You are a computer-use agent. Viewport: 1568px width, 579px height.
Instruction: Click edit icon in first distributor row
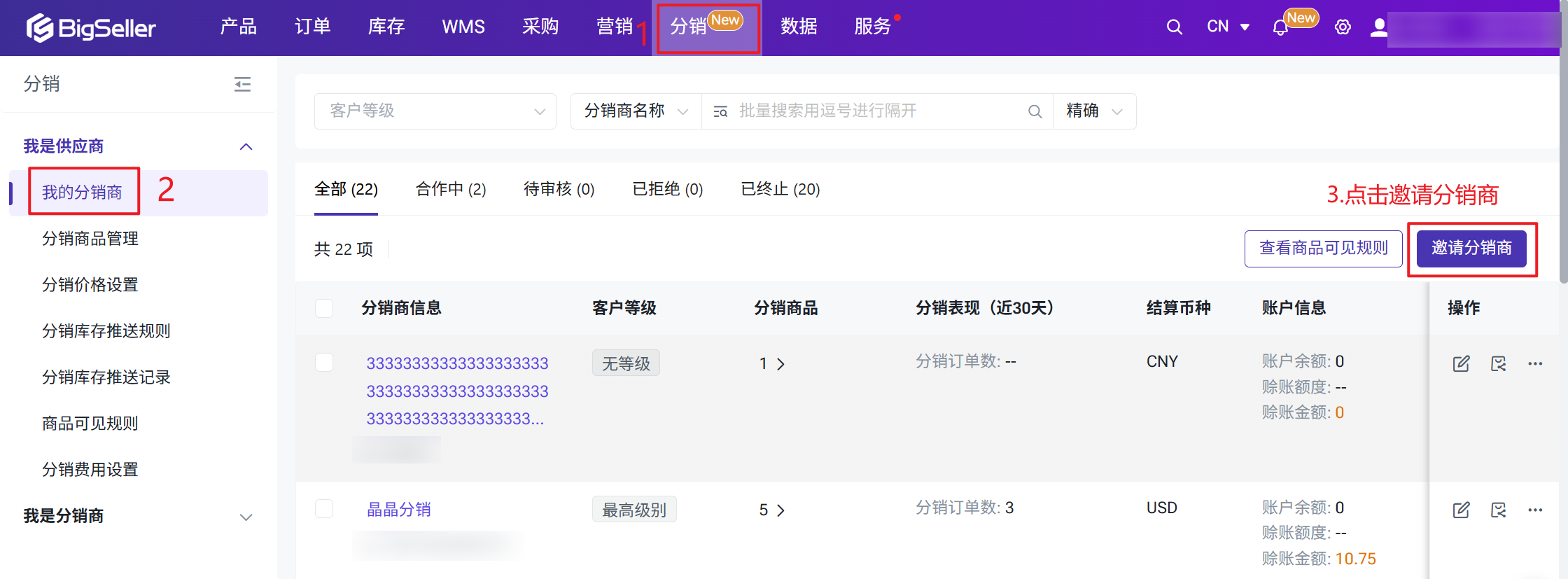tap(1461, 363)
